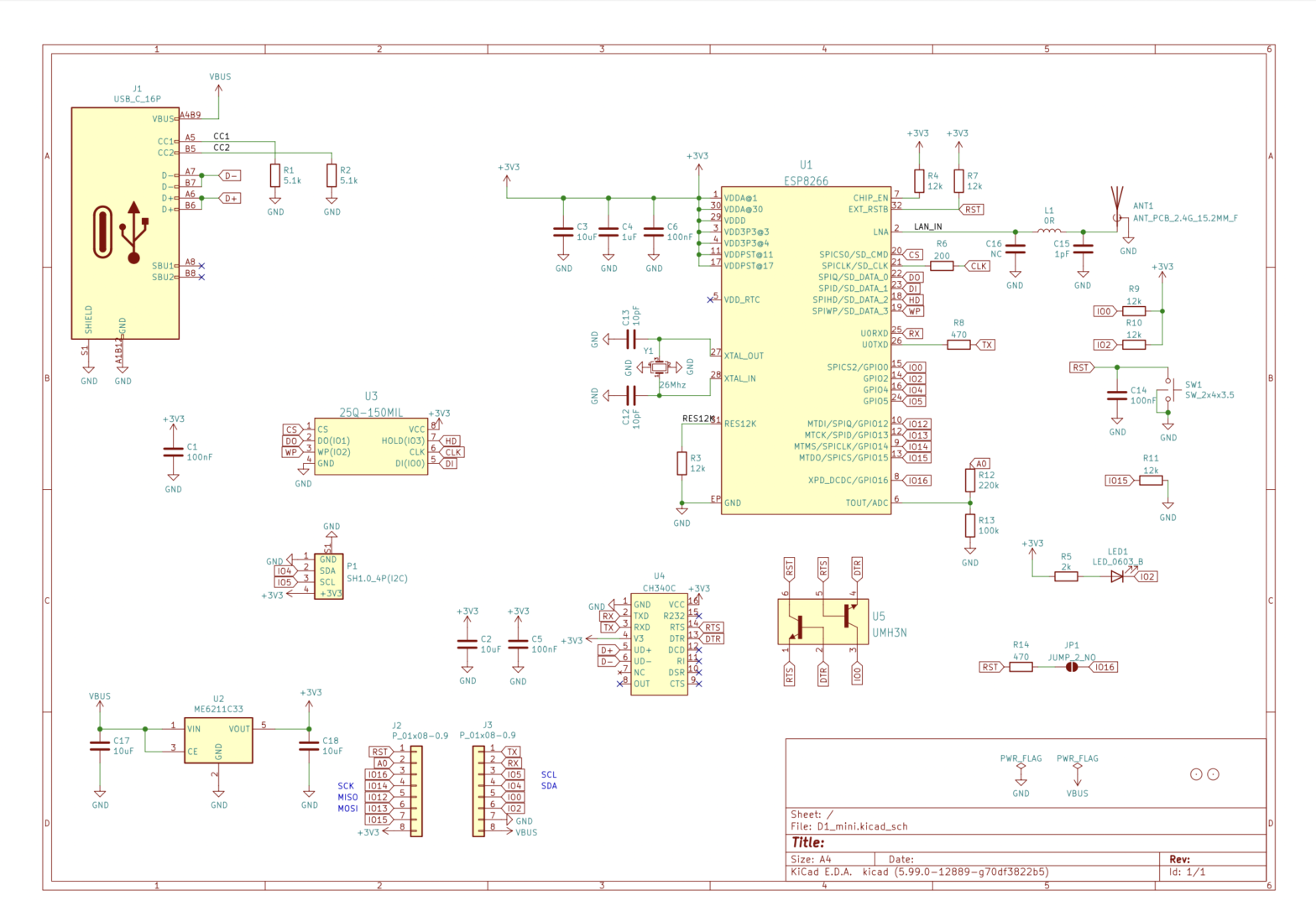The height and width of the screenshot is (911, 1316).
Task: Click the A0 label above R12
Action: click(x=980, y=463)
